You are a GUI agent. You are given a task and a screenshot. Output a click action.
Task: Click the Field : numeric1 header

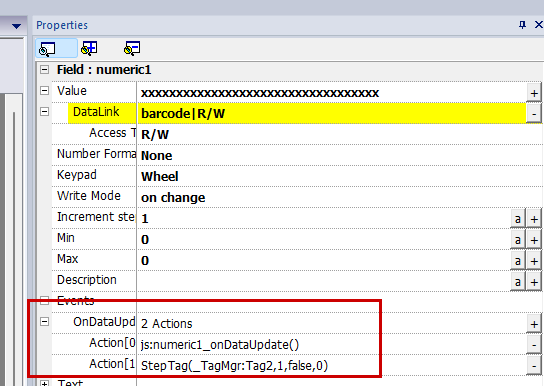coord(104,70)
